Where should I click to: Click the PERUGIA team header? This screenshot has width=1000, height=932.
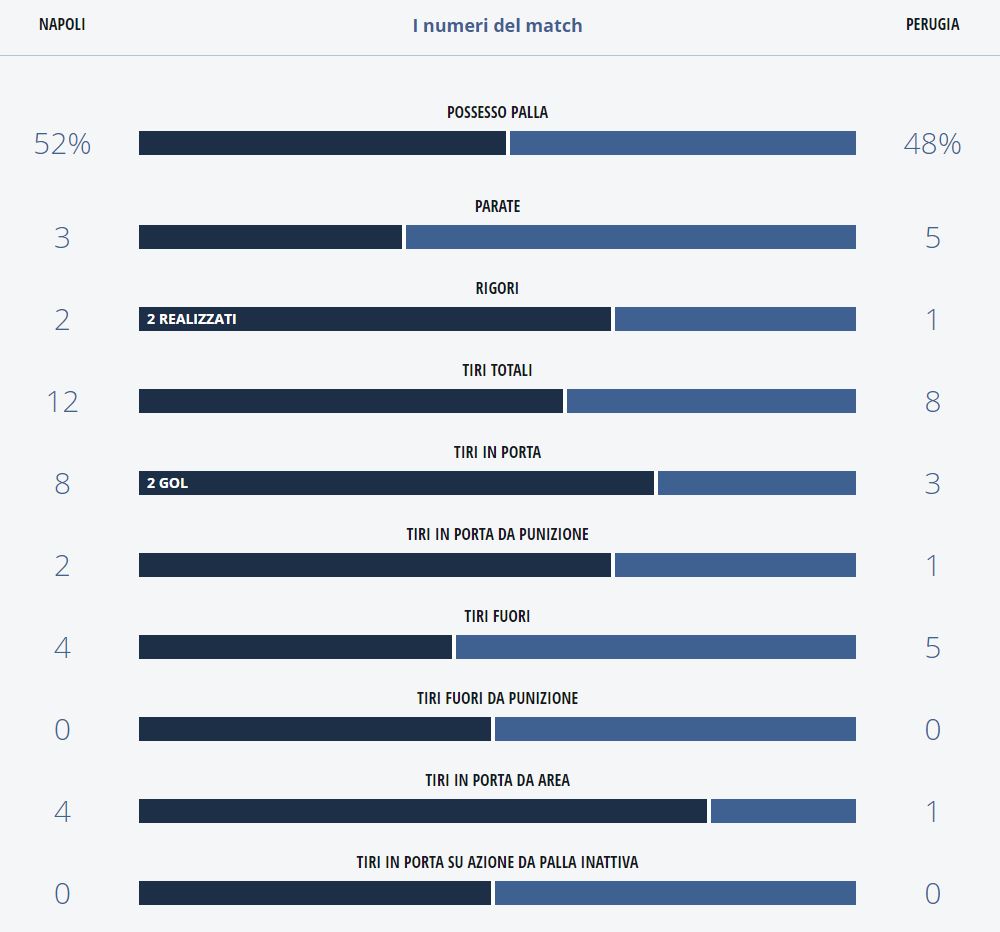click(932, 25)
